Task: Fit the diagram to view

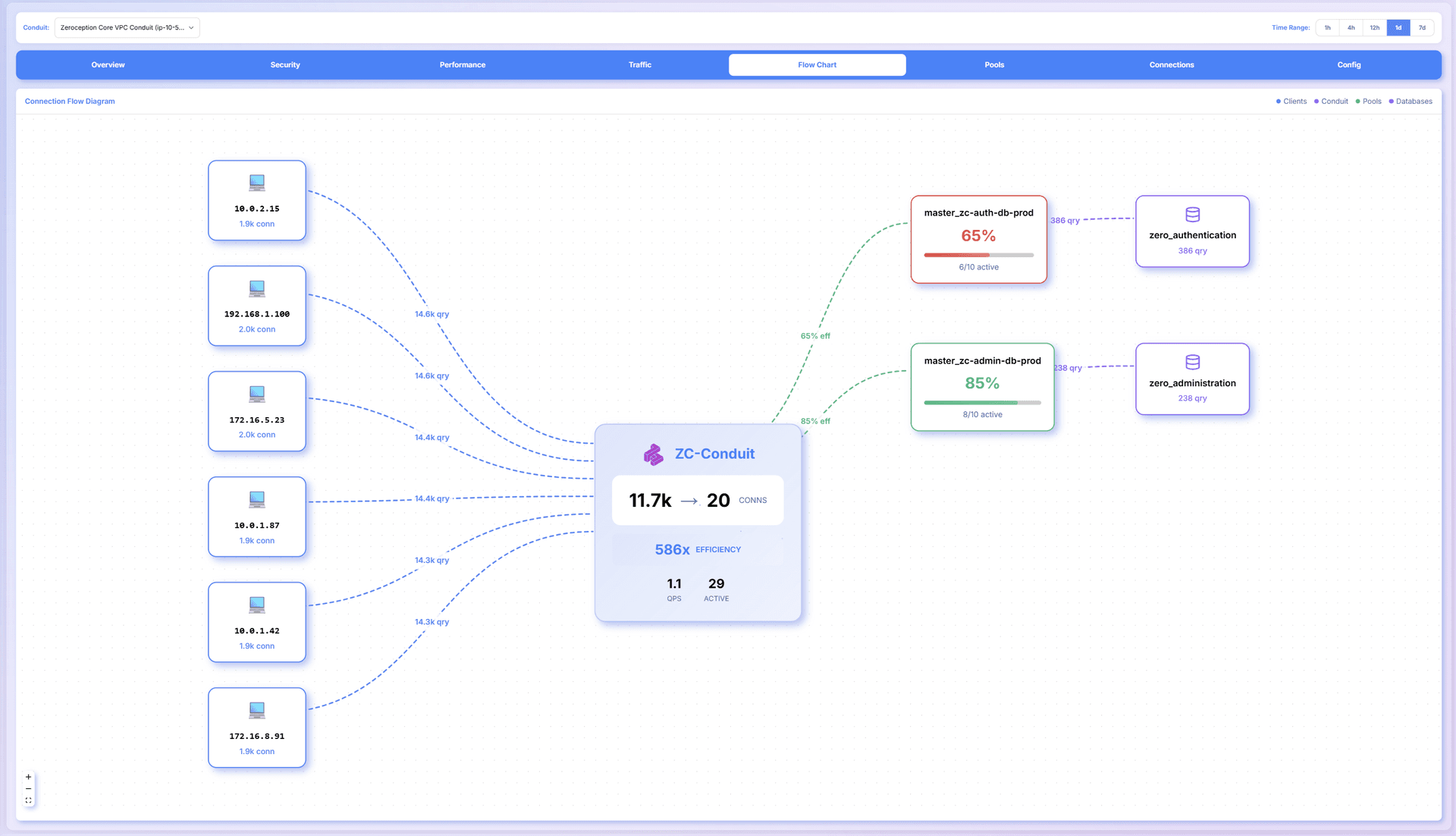Action: [x=29, y=800]
